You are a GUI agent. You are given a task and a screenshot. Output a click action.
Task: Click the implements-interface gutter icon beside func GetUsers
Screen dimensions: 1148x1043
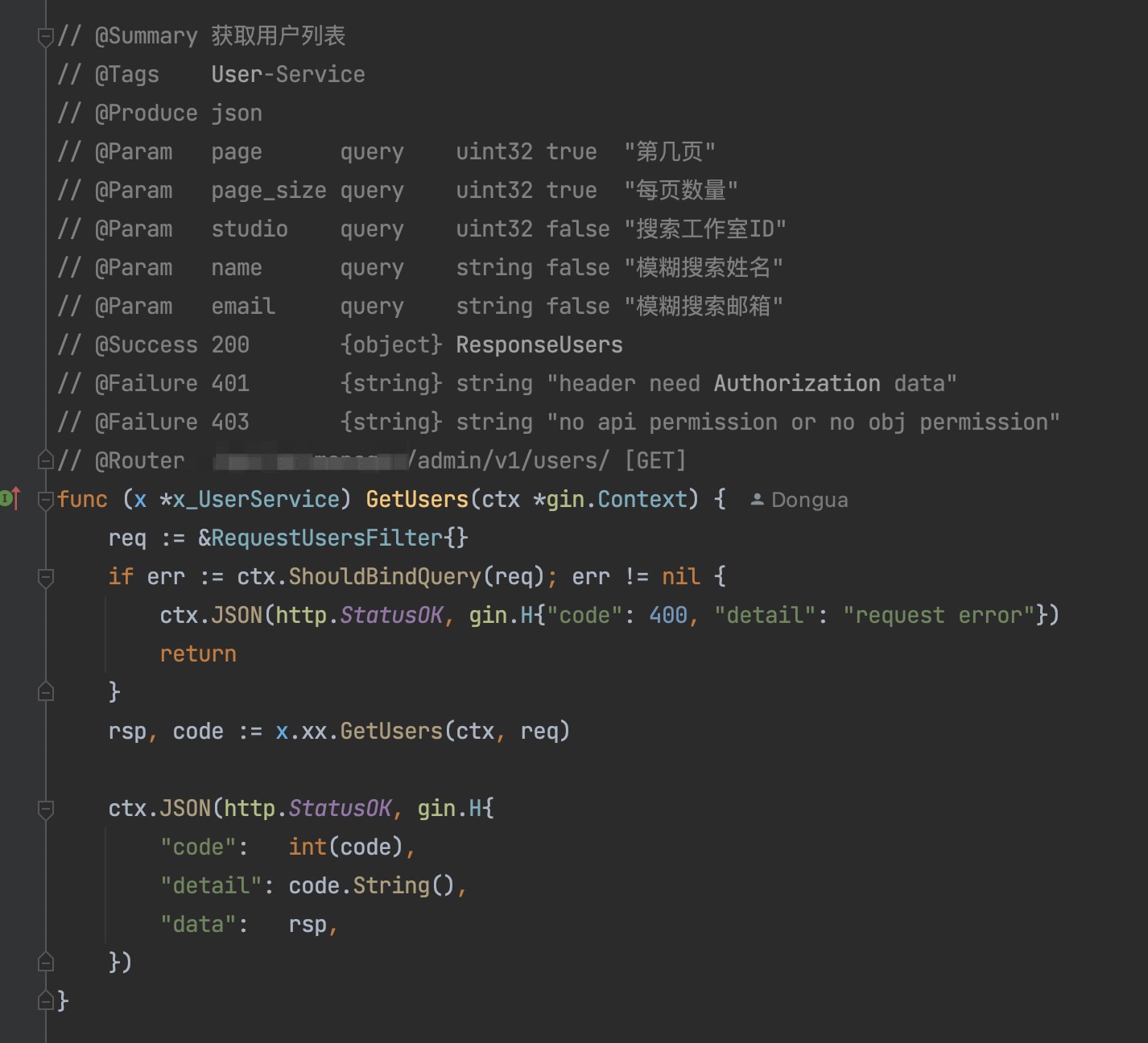pyautogui.click(x=10, y=499)
